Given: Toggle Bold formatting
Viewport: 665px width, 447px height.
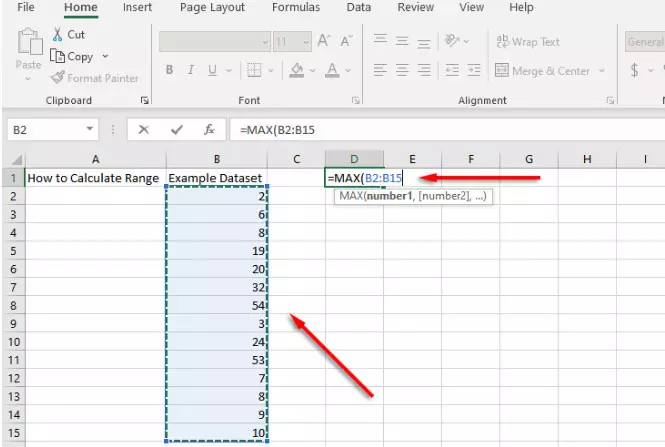Looking at the screenshot, I should click(x=169, y=70).
